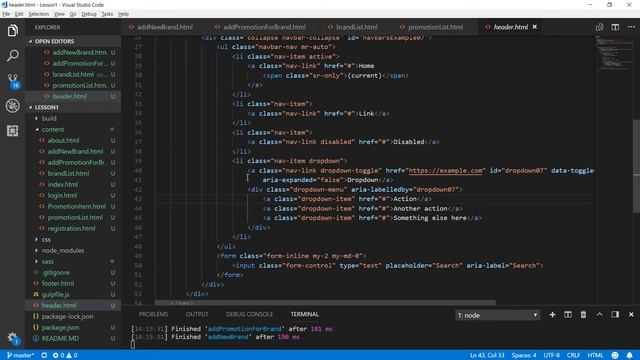Move the panel to the right side

pos(615,315)
